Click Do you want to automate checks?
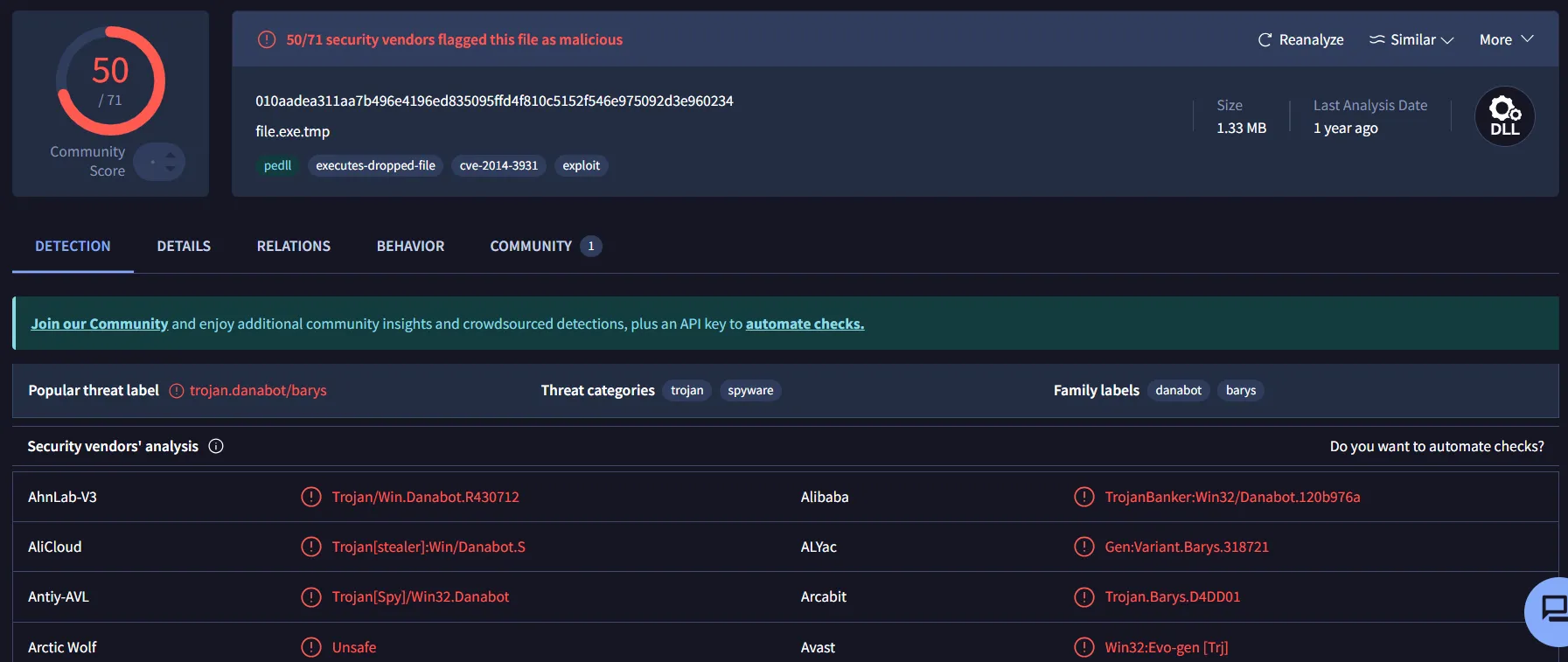This screenshot has height=662, width=1568. pos(1437,446)
